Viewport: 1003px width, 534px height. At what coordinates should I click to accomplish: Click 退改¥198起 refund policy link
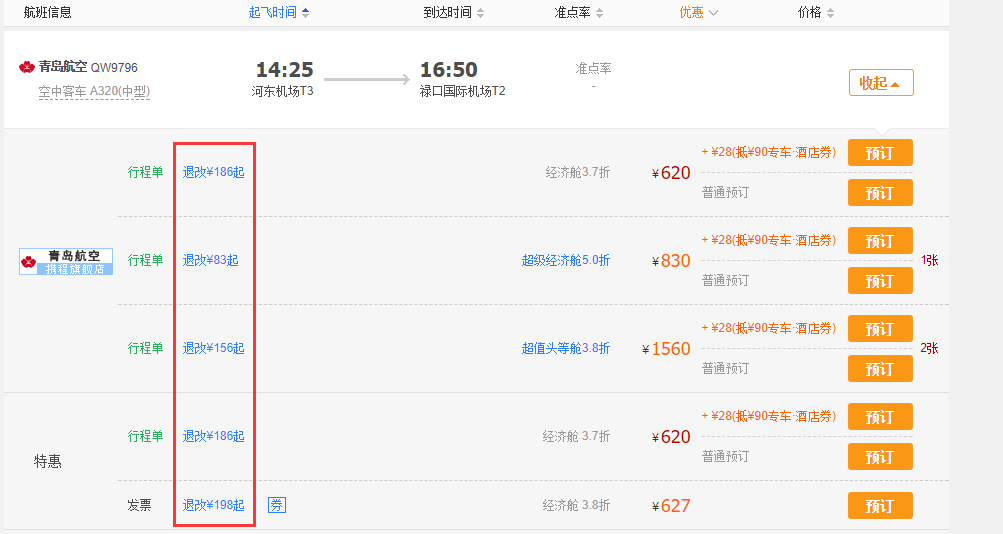(213, 505)
